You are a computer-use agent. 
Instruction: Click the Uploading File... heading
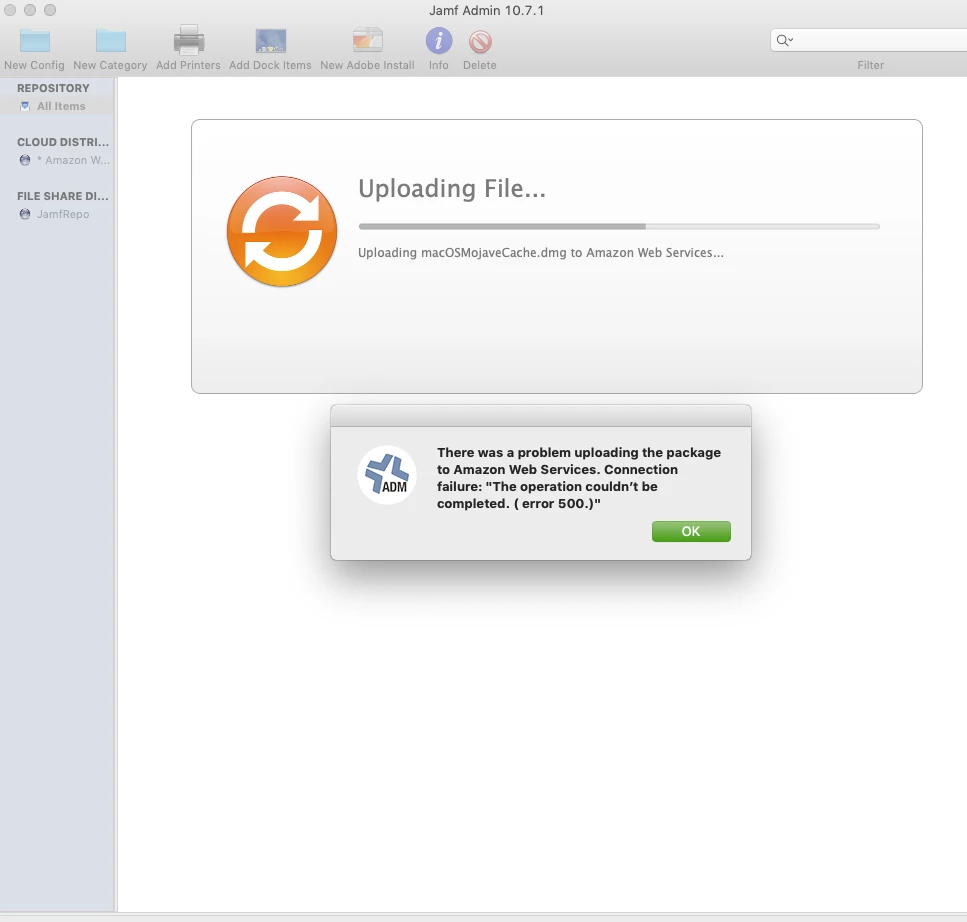[452, 189]
